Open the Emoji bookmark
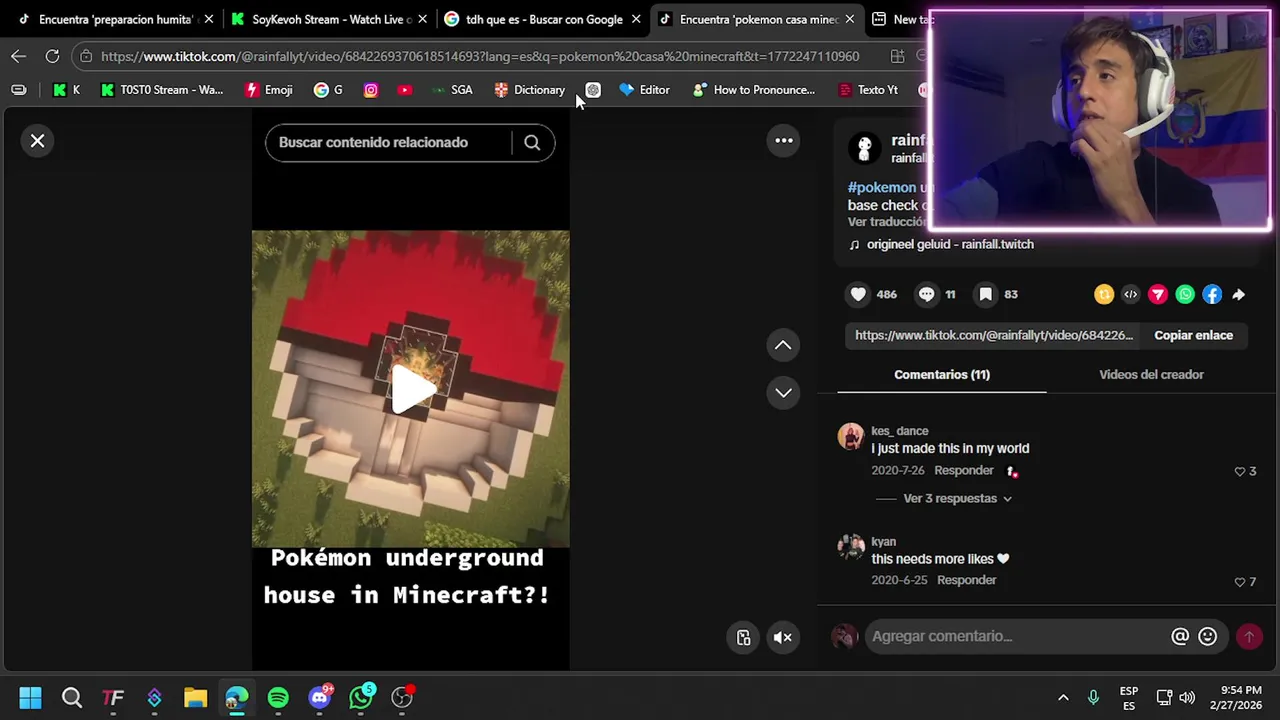Image resolution: width=1280 pixels, height=720 pixels. (269, 90)
